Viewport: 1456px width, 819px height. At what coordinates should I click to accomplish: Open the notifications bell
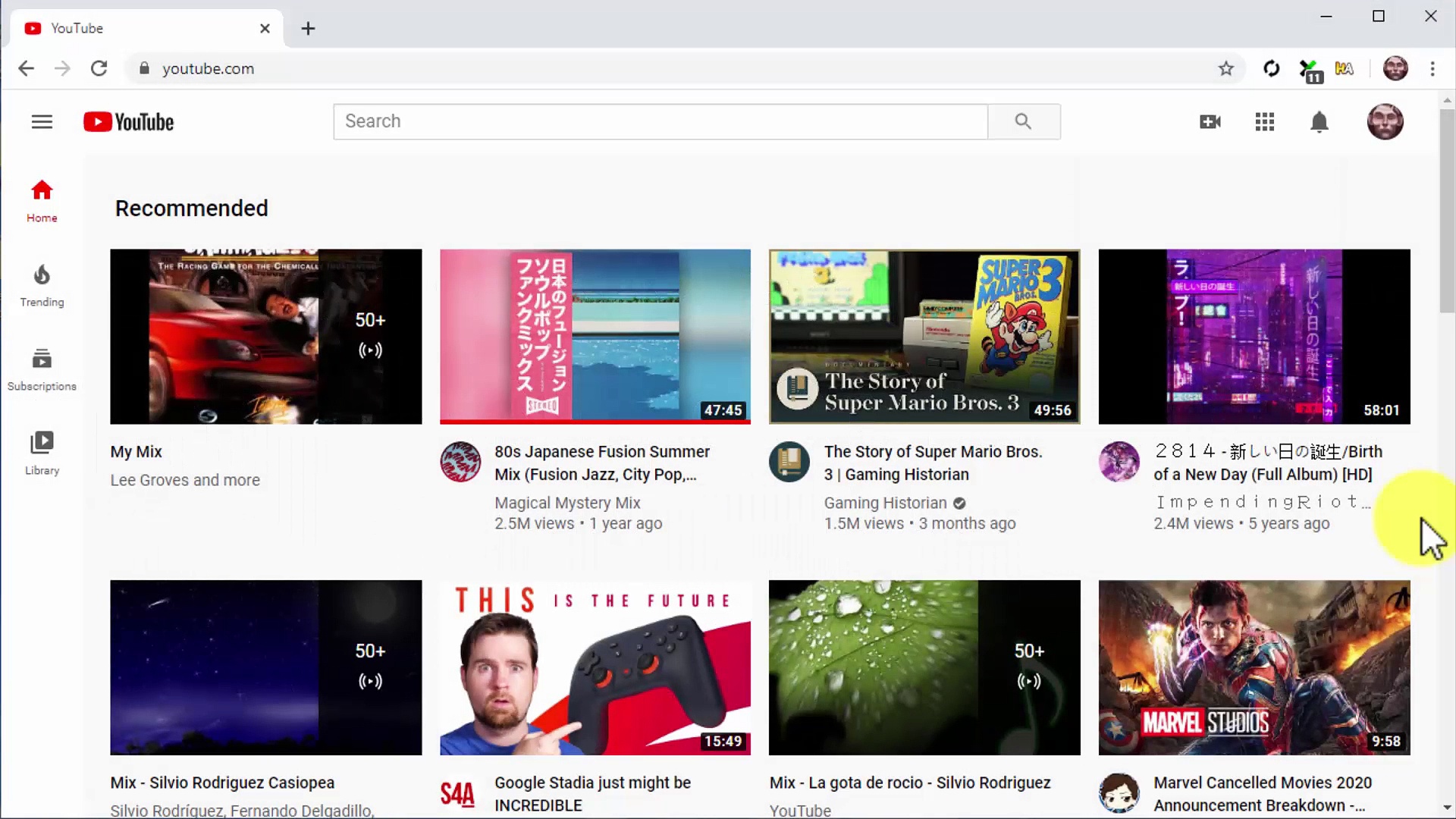click(x=1319, y=121)
